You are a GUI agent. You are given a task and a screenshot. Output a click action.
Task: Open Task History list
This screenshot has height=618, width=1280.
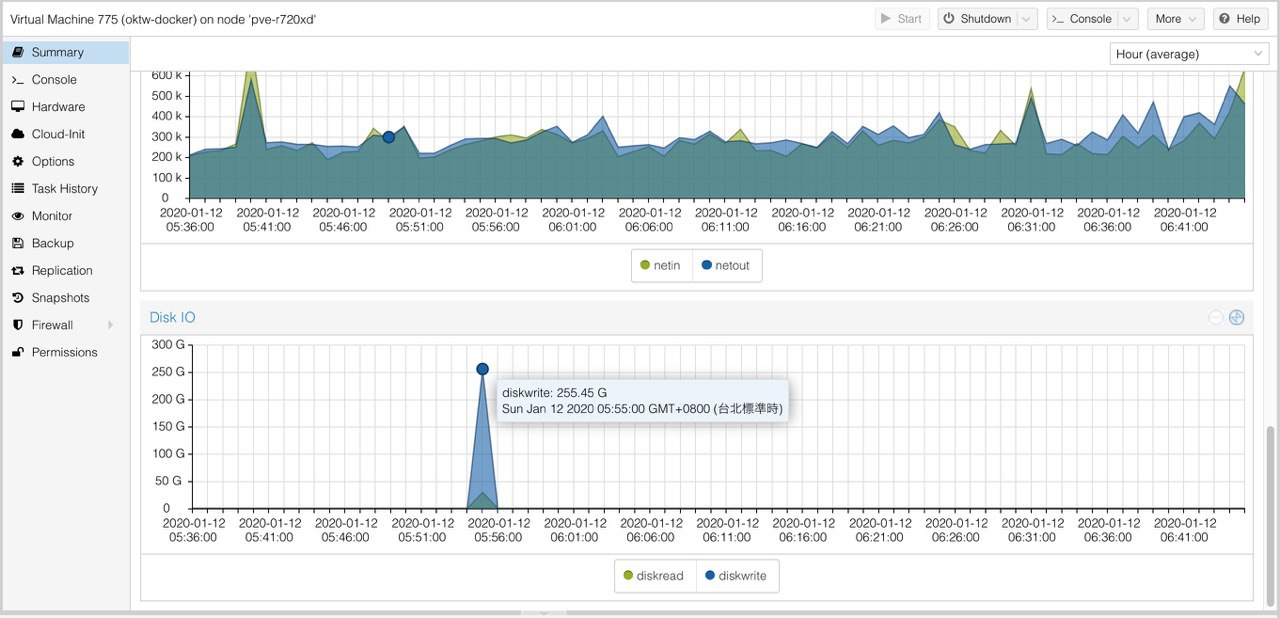pyautogui.click(x=65, y=189)
